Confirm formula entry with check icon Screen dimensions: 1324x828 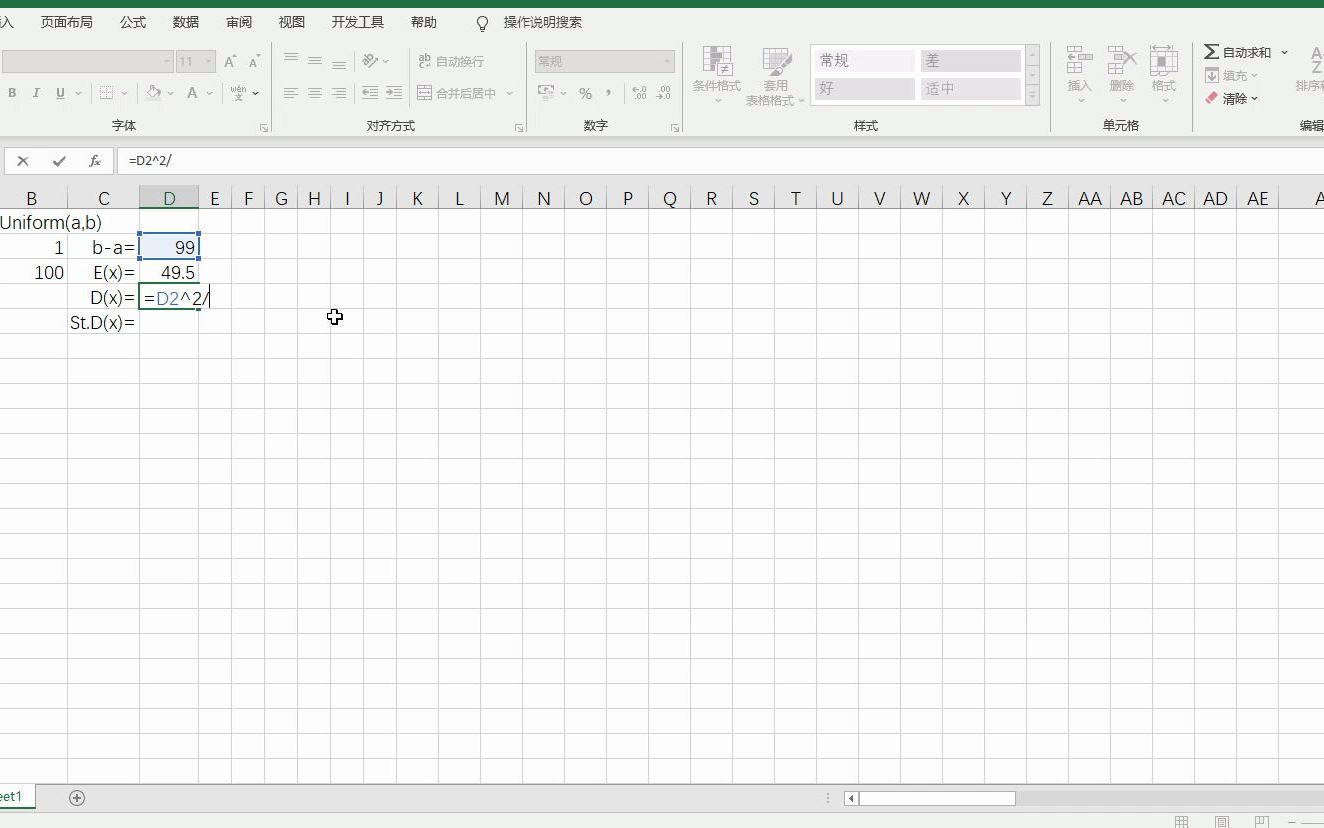point(59,161)
